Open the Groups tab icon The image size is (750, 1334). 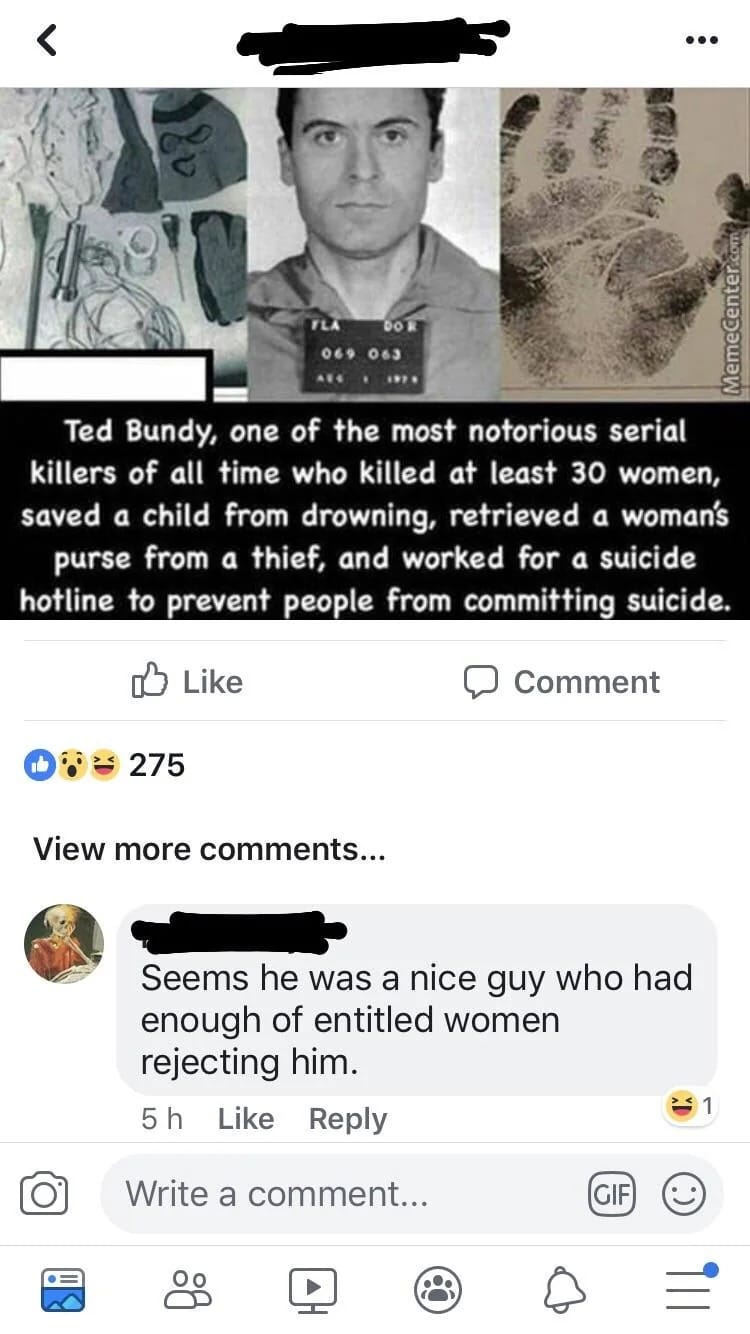tap(438, 1290)
